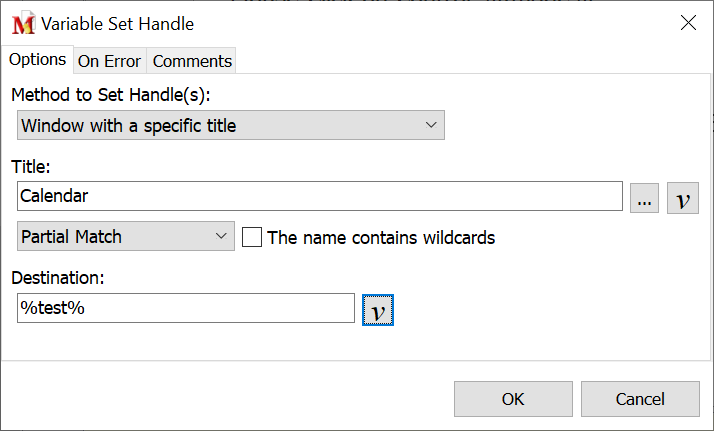Expand the Method to Set Handle dropdown

(x=231, y=125)
